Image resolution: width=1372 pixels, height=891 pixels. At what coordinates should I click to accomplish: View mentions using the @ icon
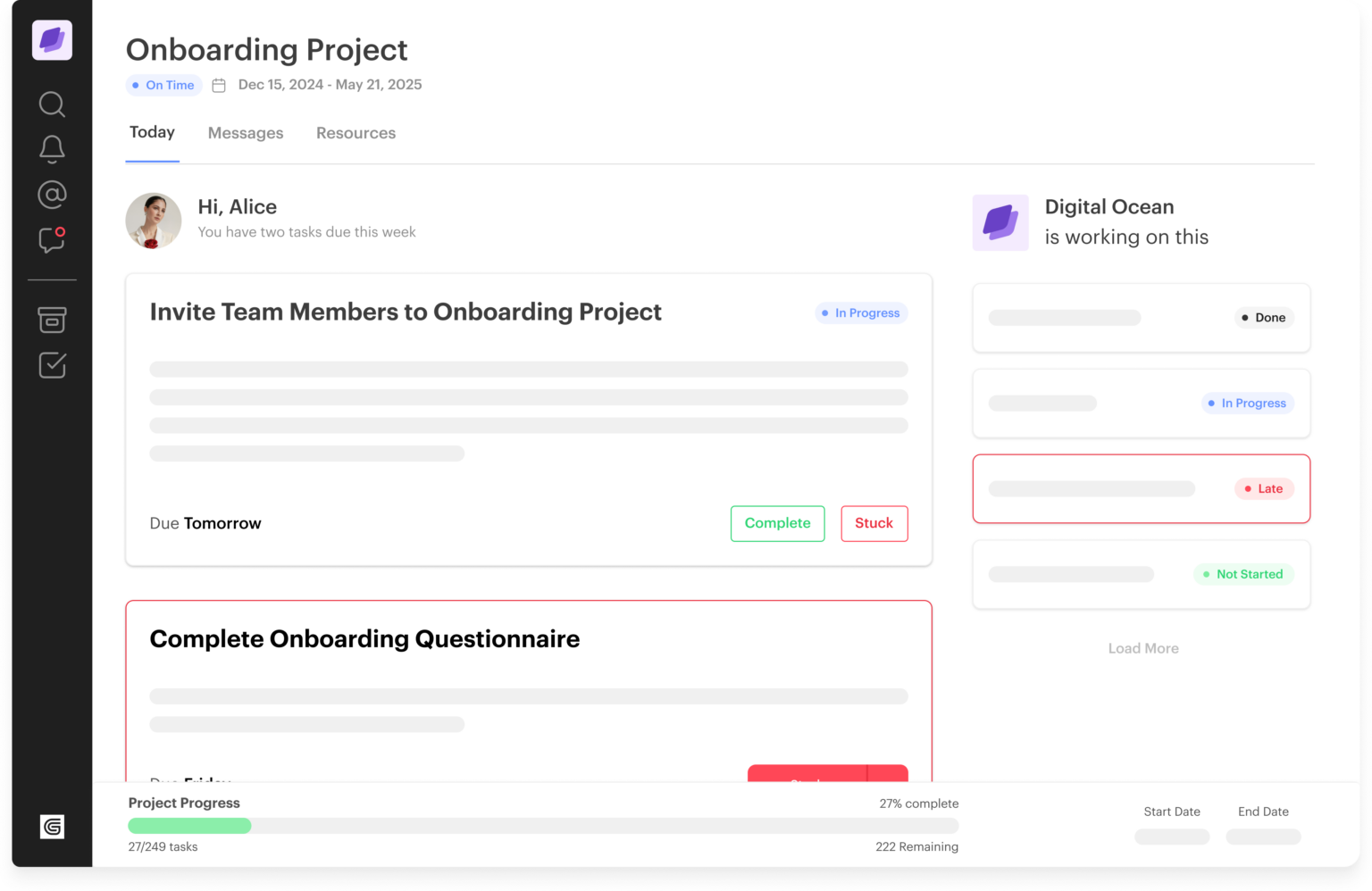click(52, 194)
